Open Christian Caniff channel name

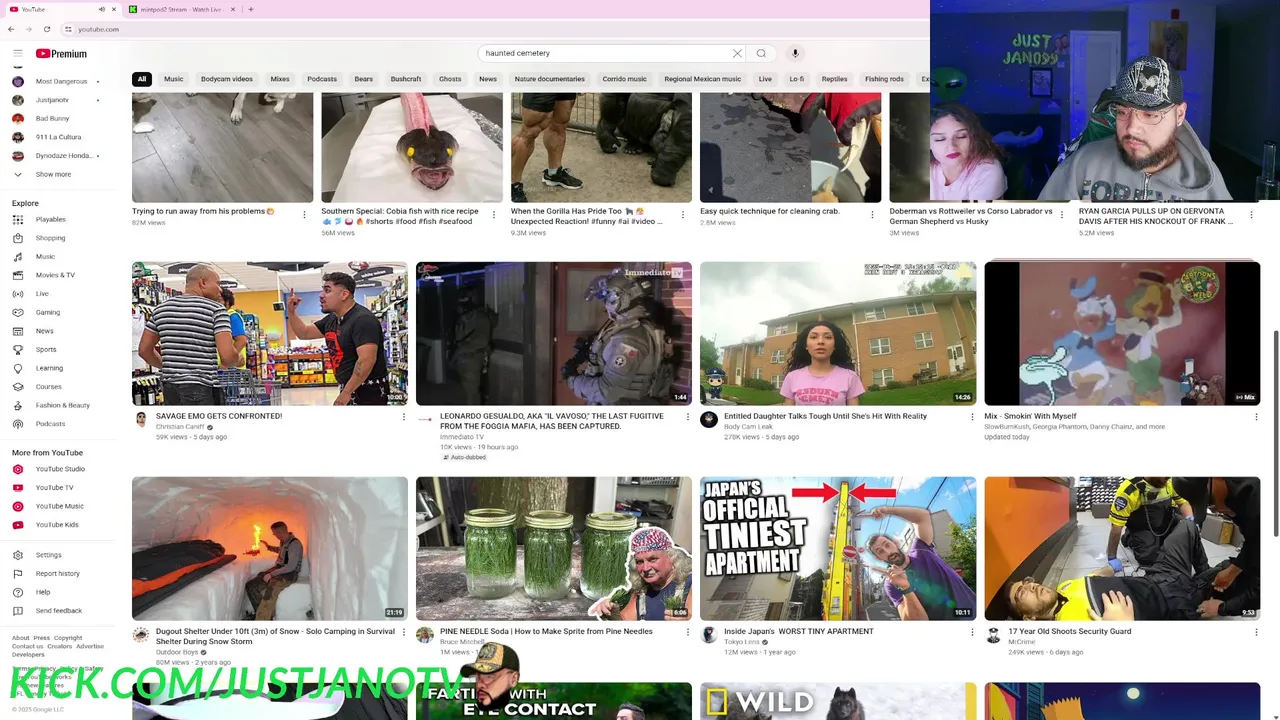[180, 427]
